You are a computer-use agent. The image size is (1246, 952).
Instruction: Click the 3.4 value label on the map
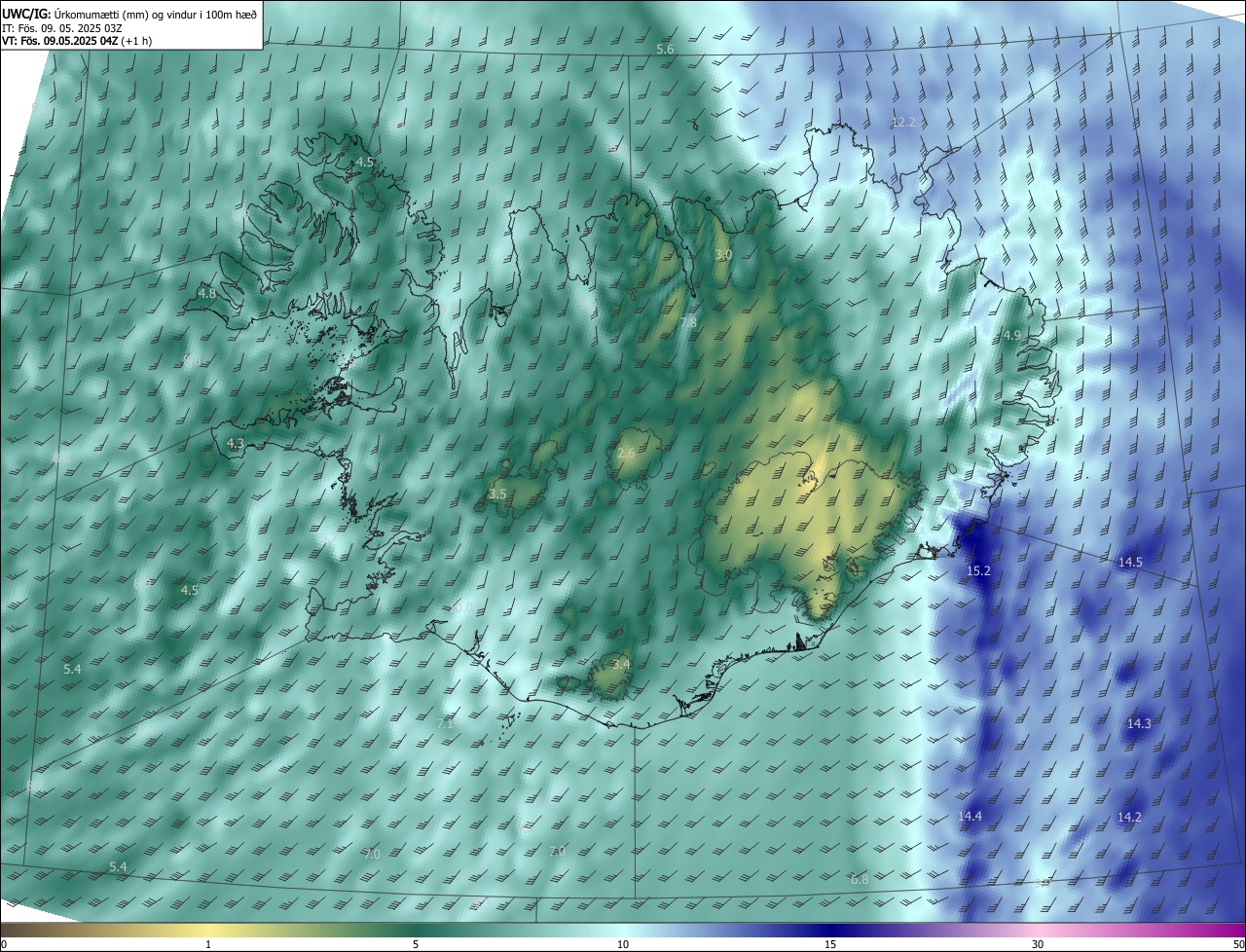[621, 664]
